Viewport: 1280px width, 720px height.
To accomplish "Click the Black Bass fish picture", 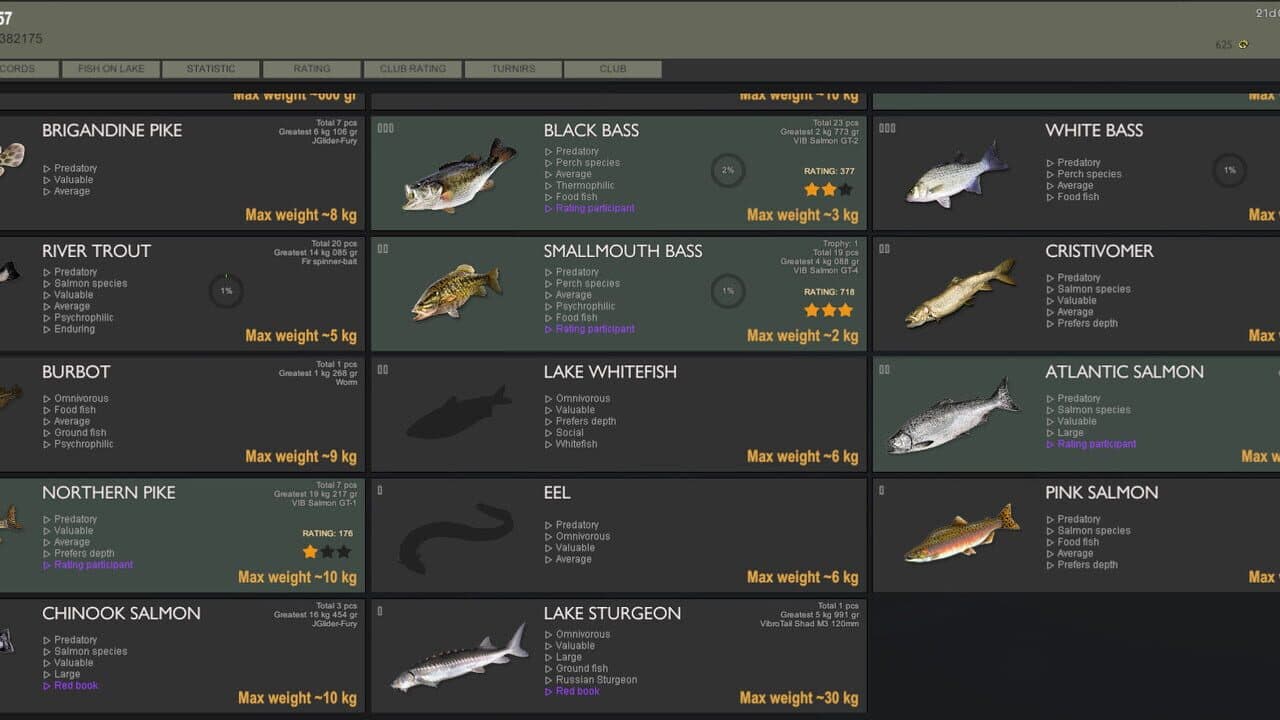I will point(459,174).
